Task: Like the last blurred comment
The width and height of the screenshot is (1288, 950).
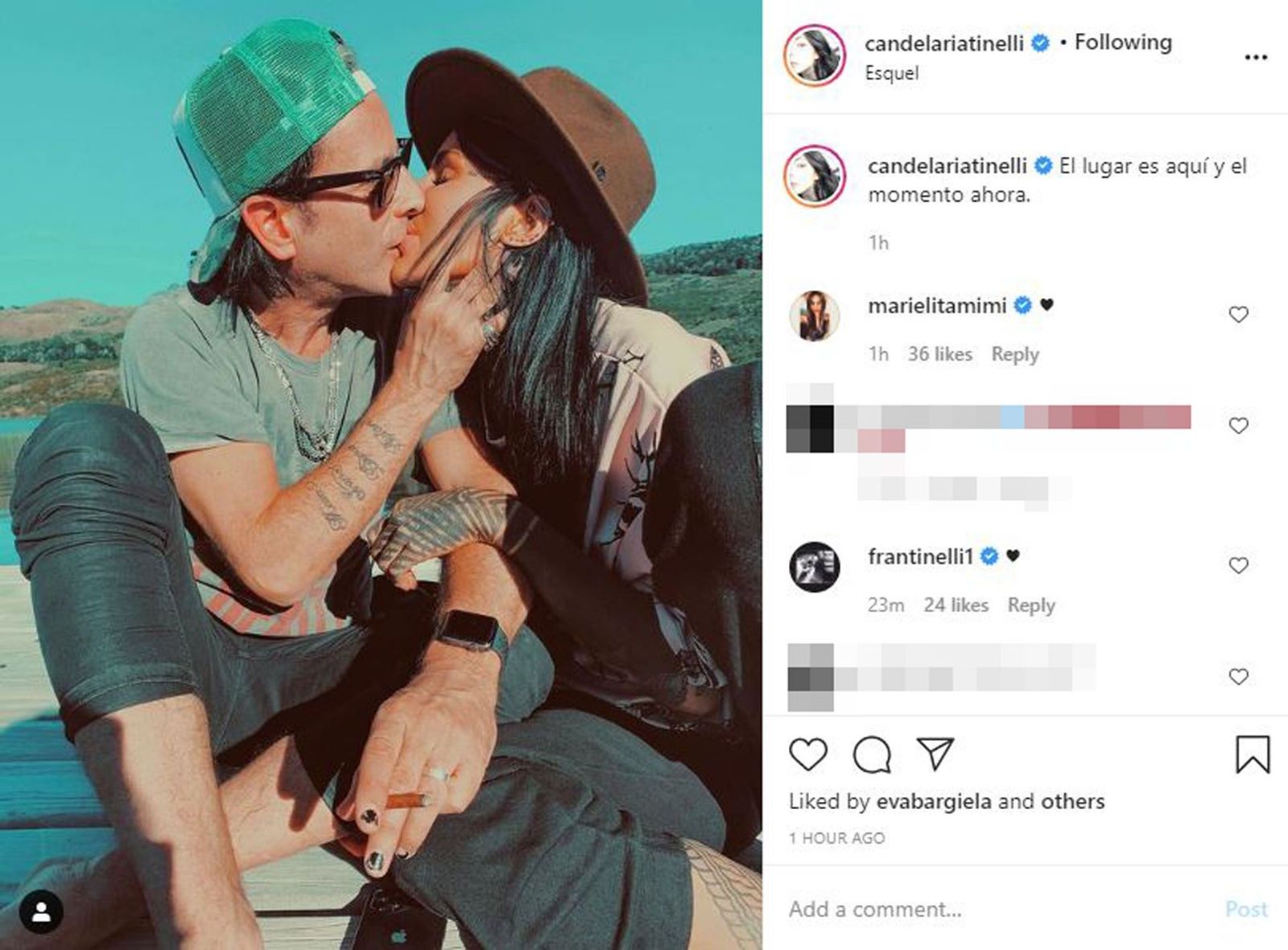Action: click(x=1238, y=677)
